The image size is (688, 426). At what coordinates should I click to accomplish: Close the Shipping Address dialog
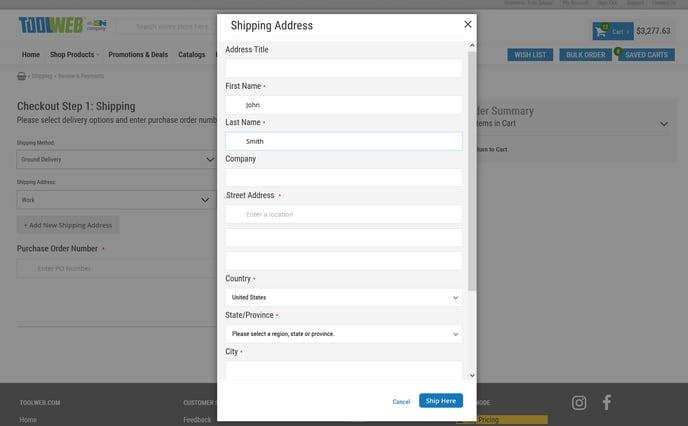point(467,25)
